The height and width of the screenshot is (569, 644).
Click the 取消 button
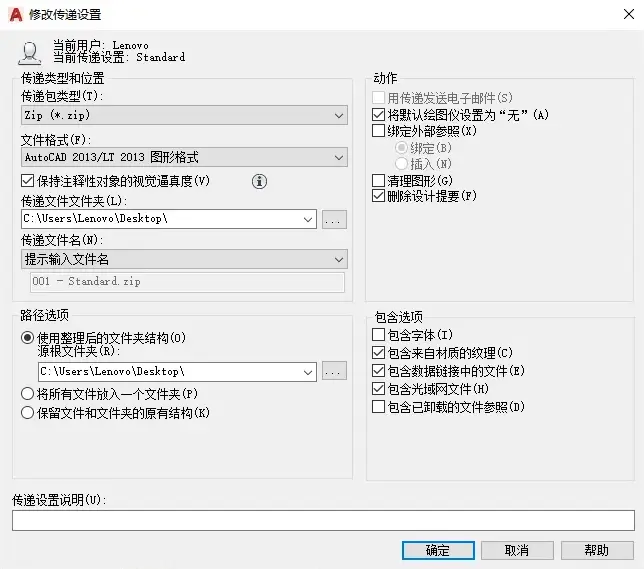[517, 550]
